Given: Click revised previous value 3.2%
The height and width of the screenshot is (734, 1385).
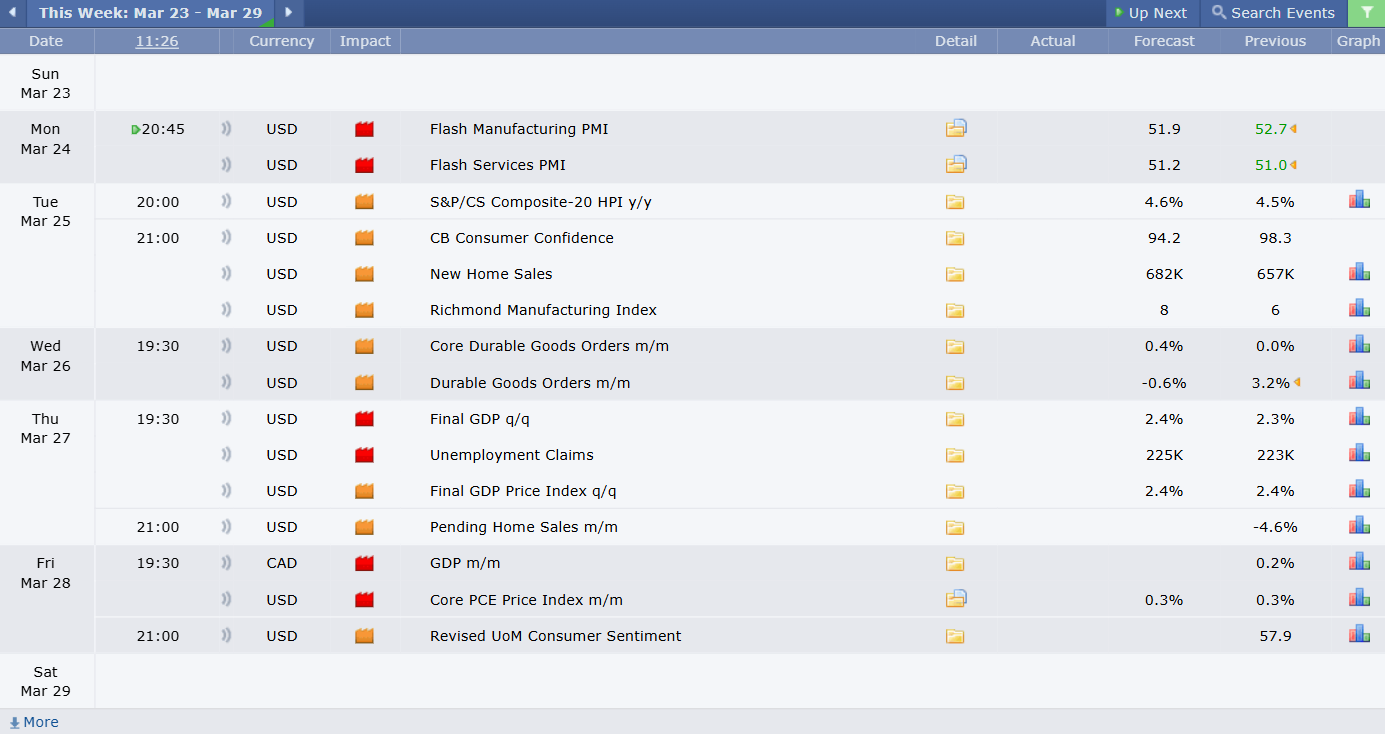Looking at the screenshot, I should pyautogui.click(x=1271, y=383).
